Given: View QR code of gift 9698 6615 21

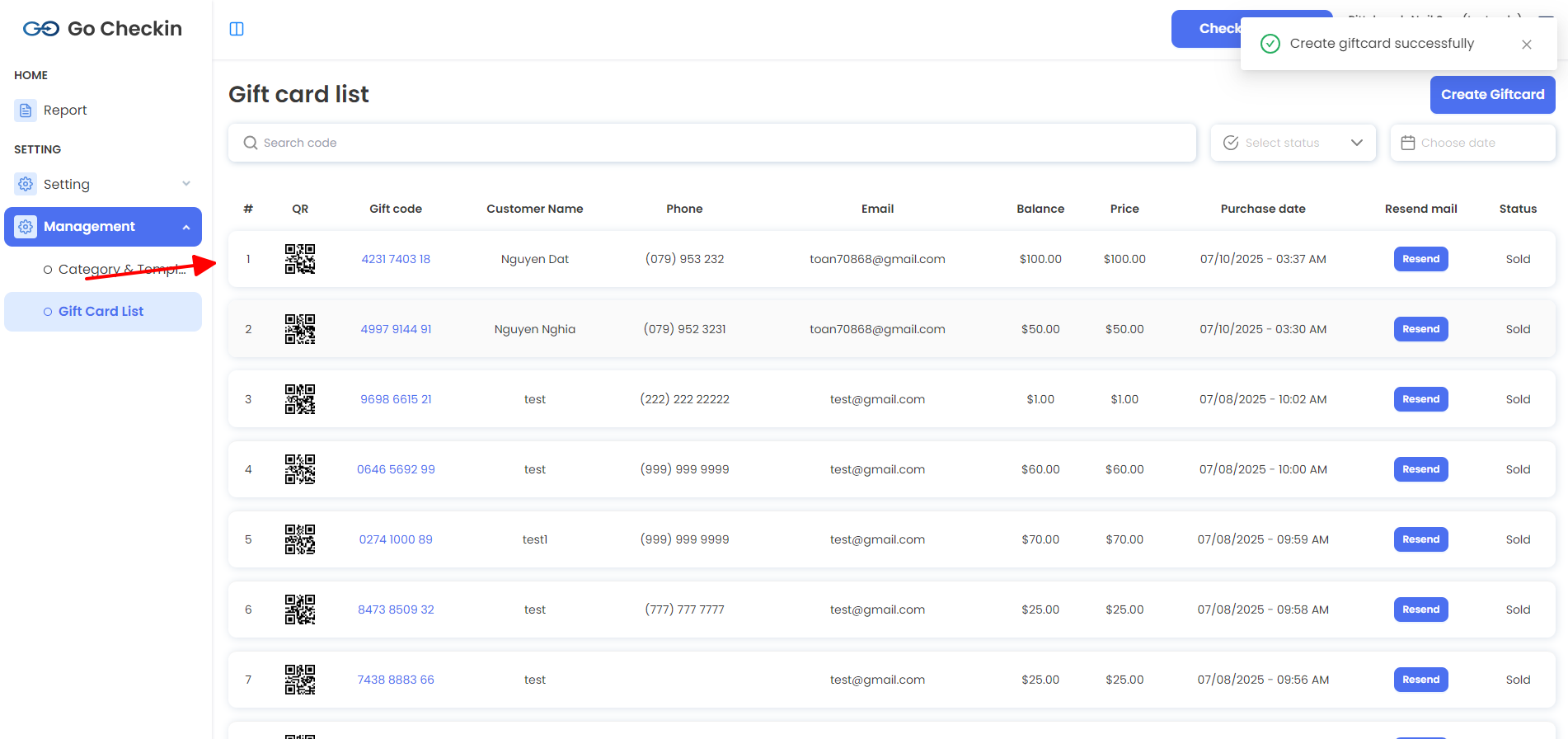Looking at the screenshot, I should (x=300, y=399).
